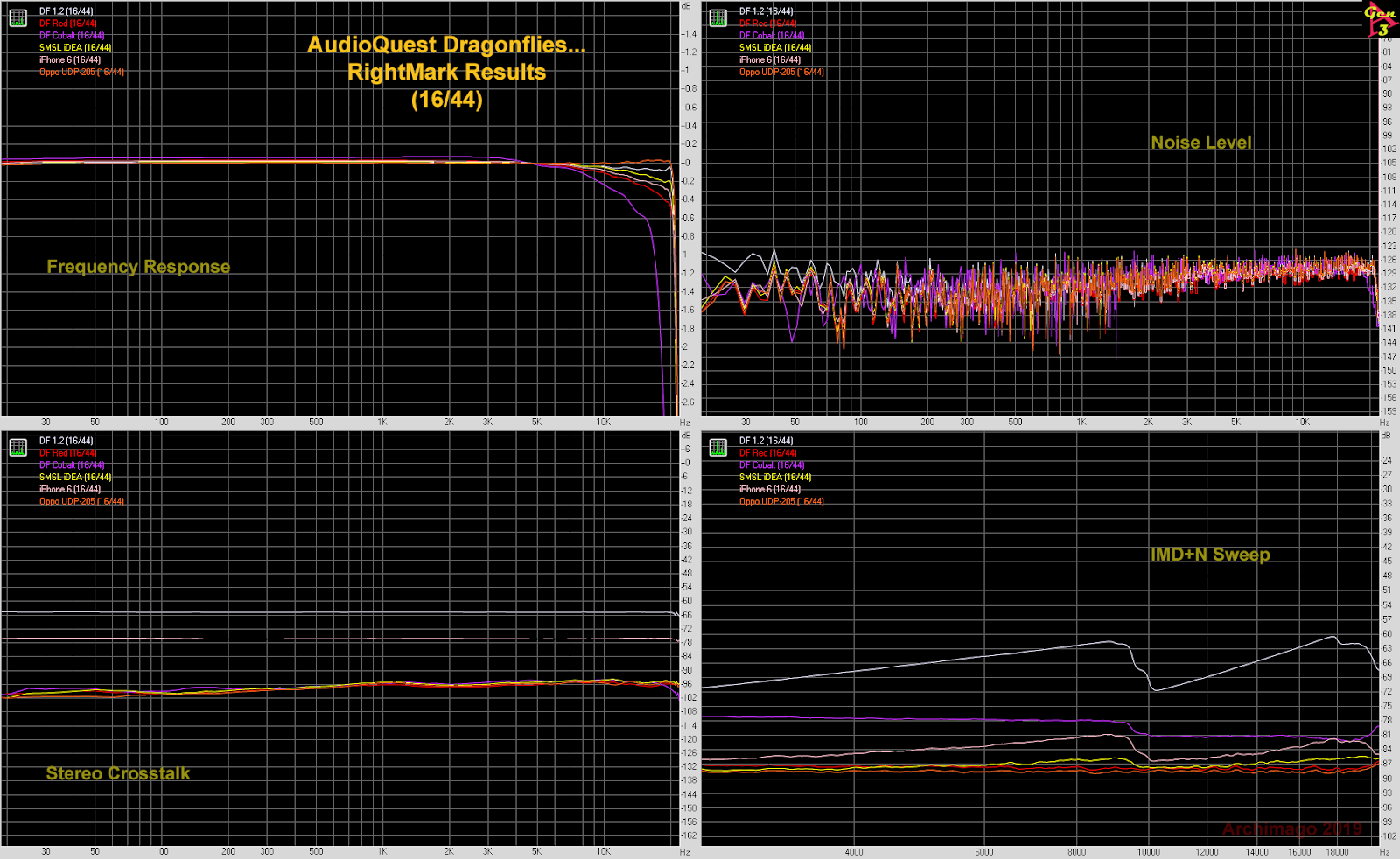
Task: Highlight SMSL iDEA (16/44) in IMD+N Sweep legend
Action: pos(775,478)
